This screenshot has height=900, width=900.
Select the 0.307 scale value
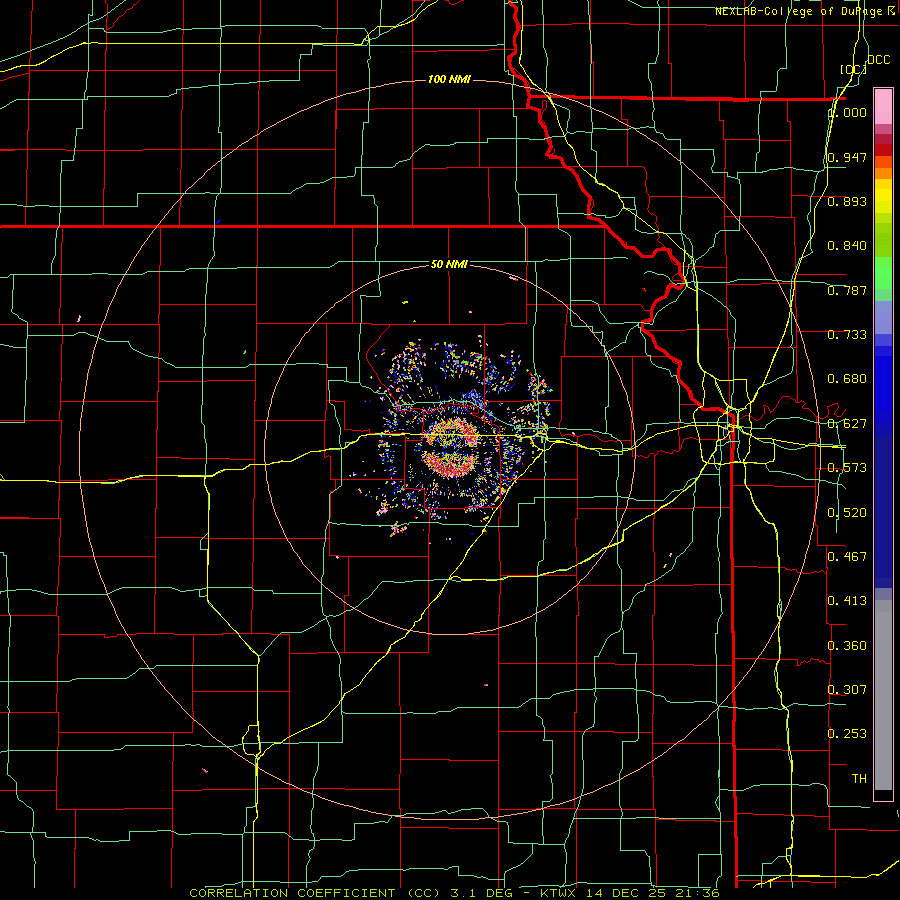847,690
